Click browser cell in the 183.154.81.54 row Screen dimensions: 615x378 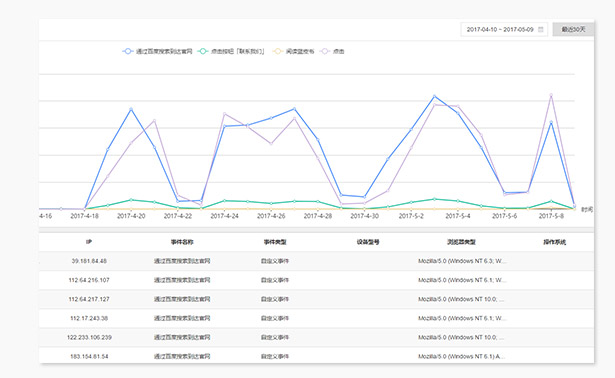(x=461, y=356)
